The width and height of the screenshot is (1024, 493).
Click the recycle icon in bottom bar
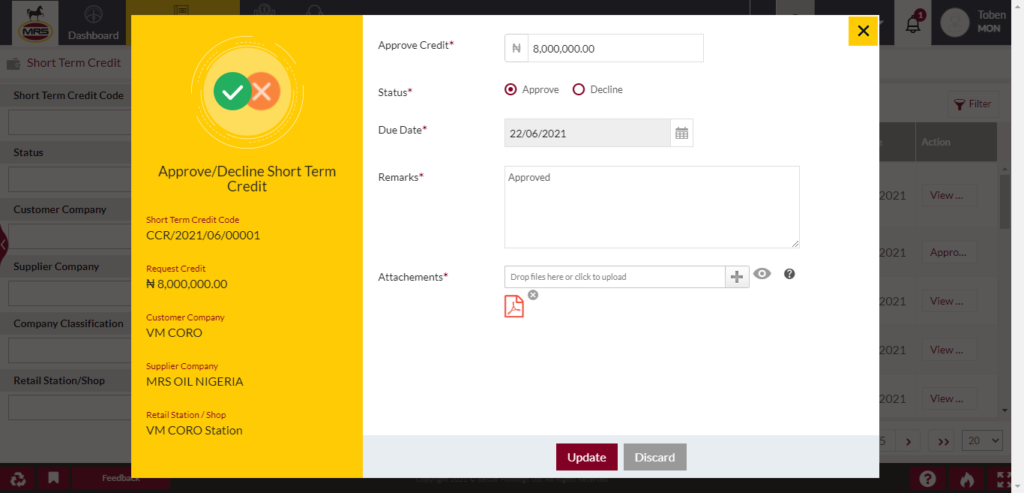(19, 479)
